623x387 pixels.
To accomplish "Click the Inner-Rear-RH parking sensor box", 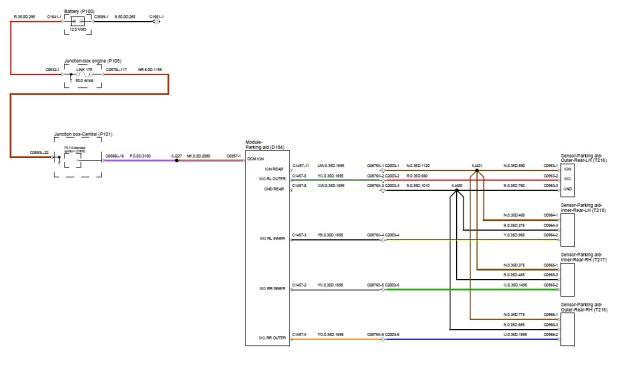I will click(567, 280).
